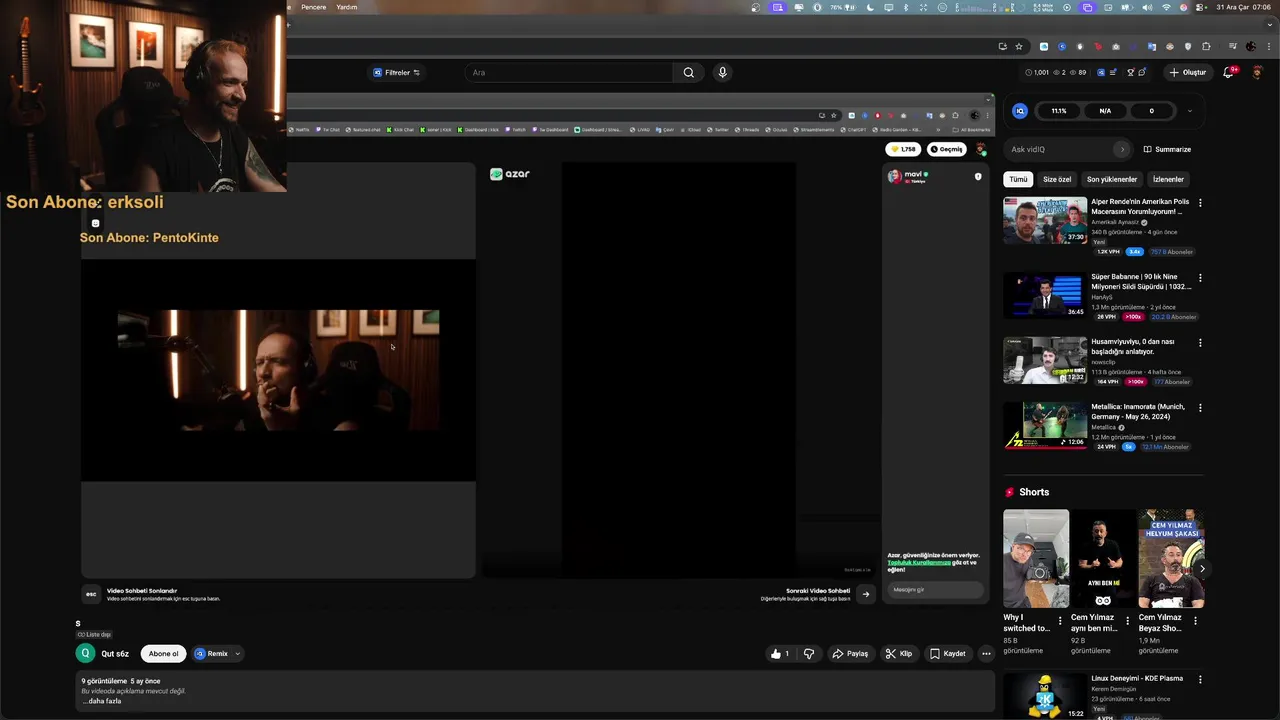
Task: Open the Pencere menu in menu bar
Action: (314, 7)
